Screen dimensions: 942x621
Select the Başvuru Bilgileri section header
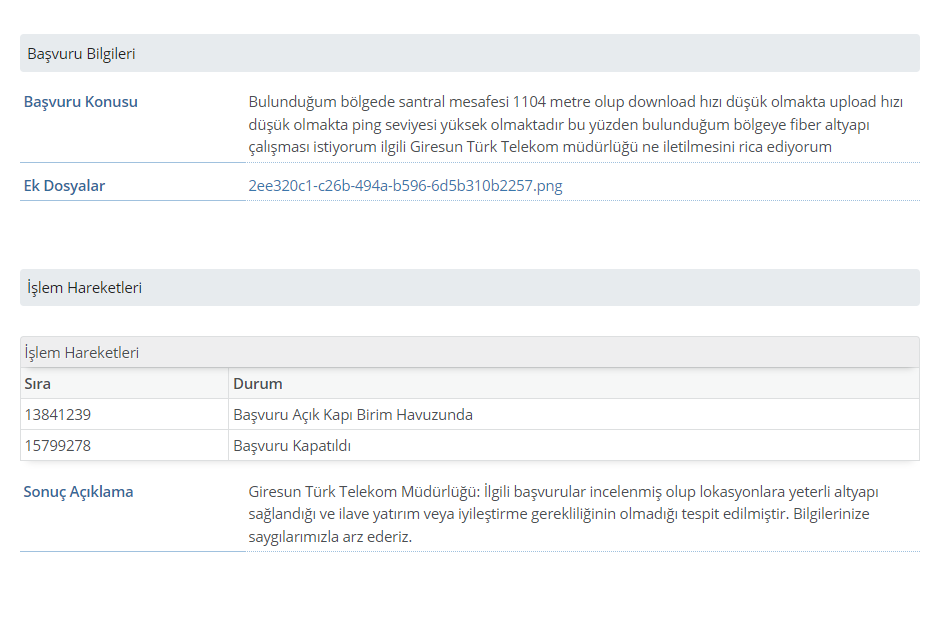point(470,53)
